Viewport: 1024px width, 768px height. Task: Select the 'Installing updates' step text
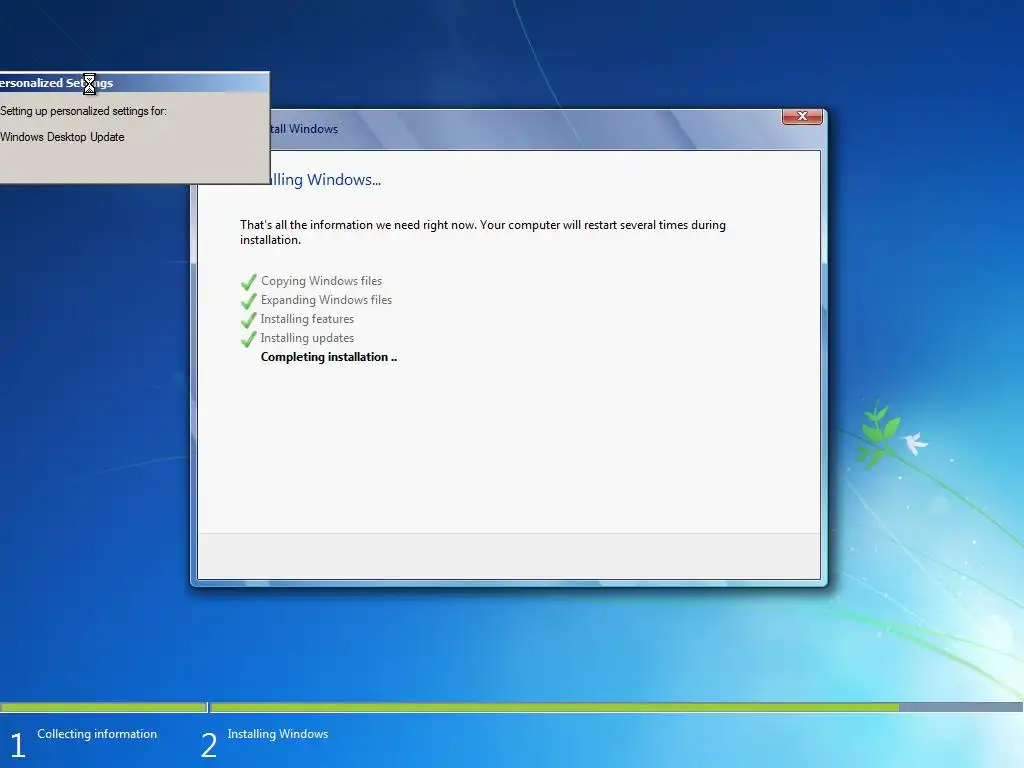tap(307, 338)
